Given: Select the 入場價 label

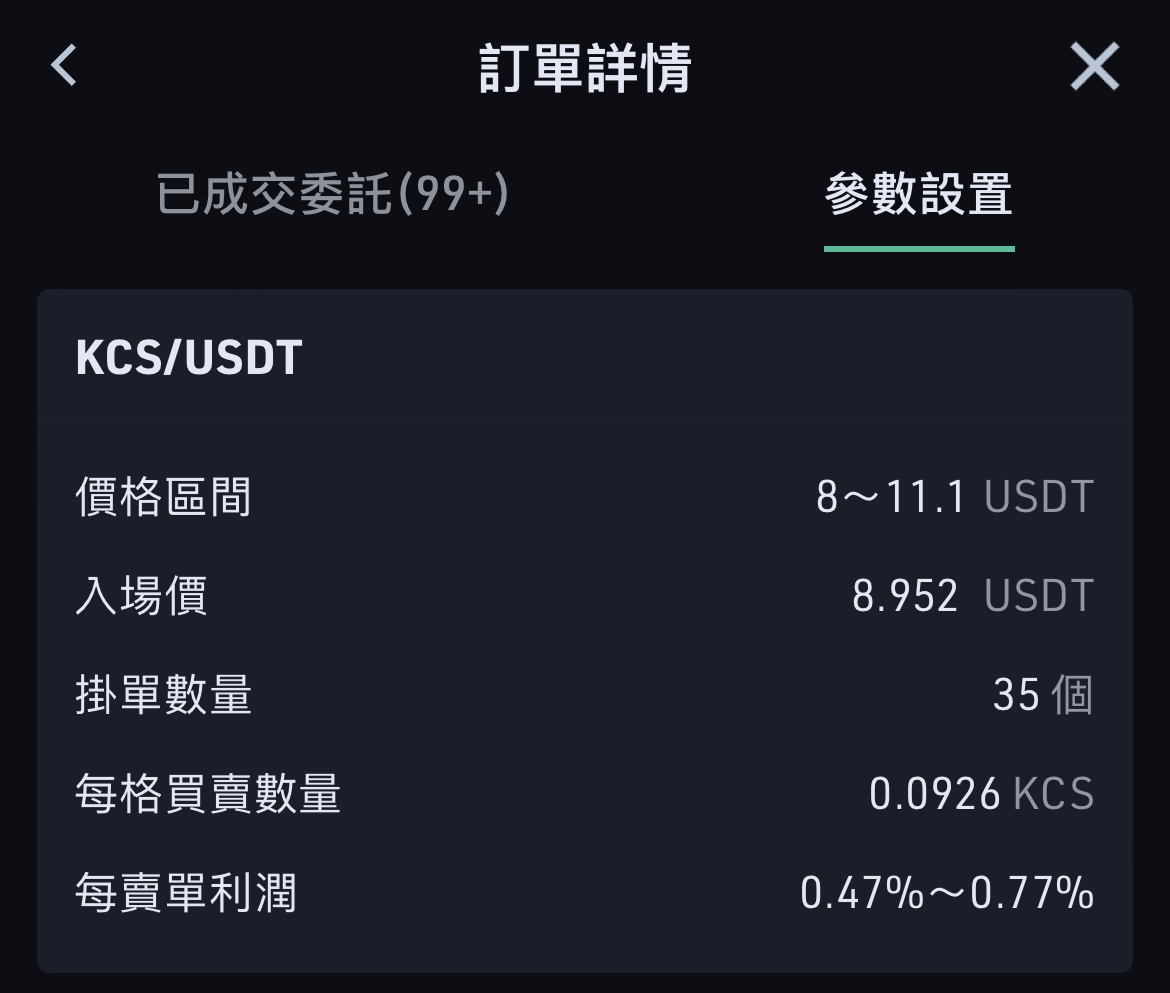Looking at the screenshot, I should (141, 595).
